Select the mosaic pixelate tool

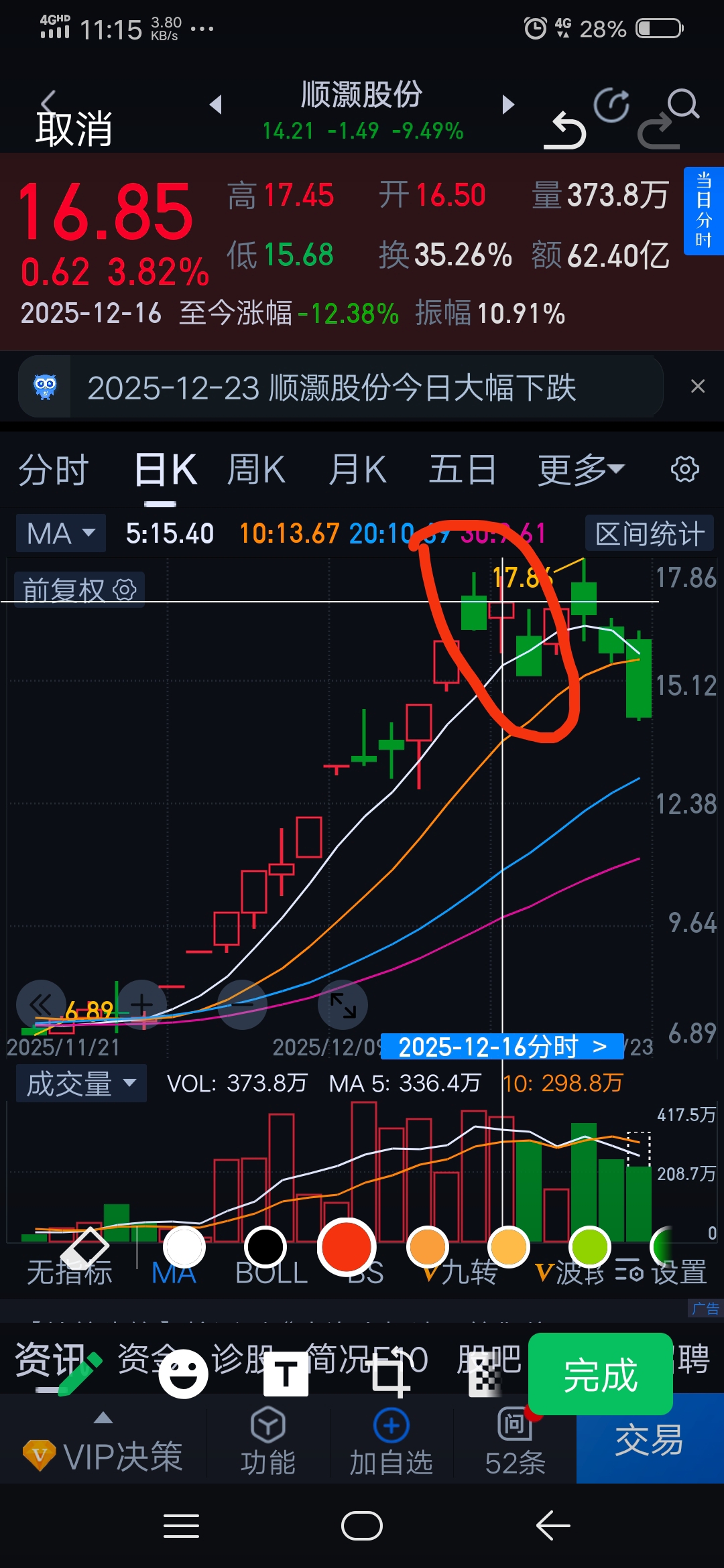click(485, 1374)
